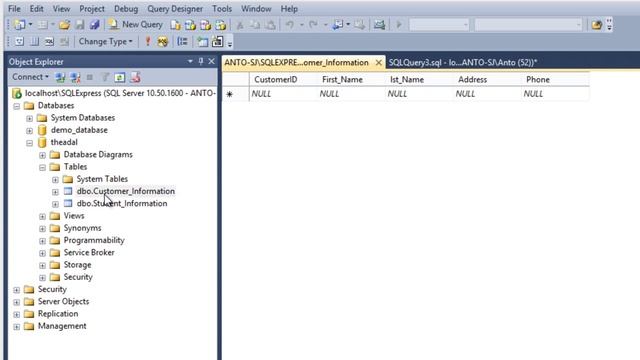Click the Verify SQL Syntax icon
The height and width of the screenshot is (360, 640).
pos(162,42)
